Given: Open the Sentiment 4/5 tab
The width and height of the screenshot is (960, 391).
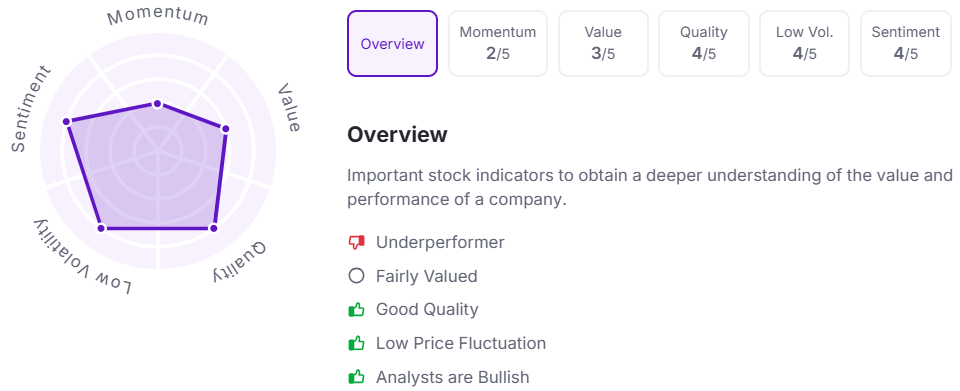Looking at the screenshot, I should (x=906, y=43).
